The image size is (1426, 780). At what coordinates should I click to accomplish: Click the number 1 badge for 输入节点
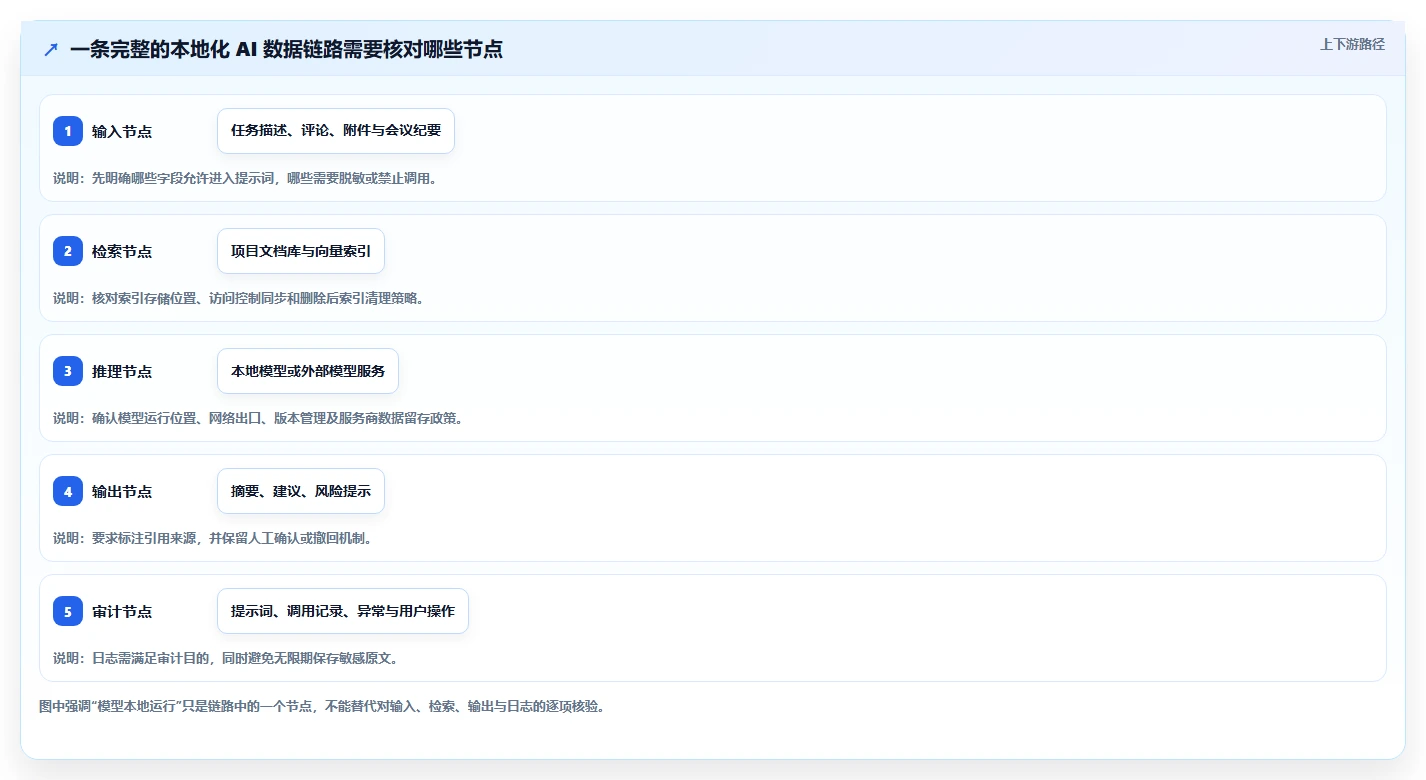pos(68,131)
